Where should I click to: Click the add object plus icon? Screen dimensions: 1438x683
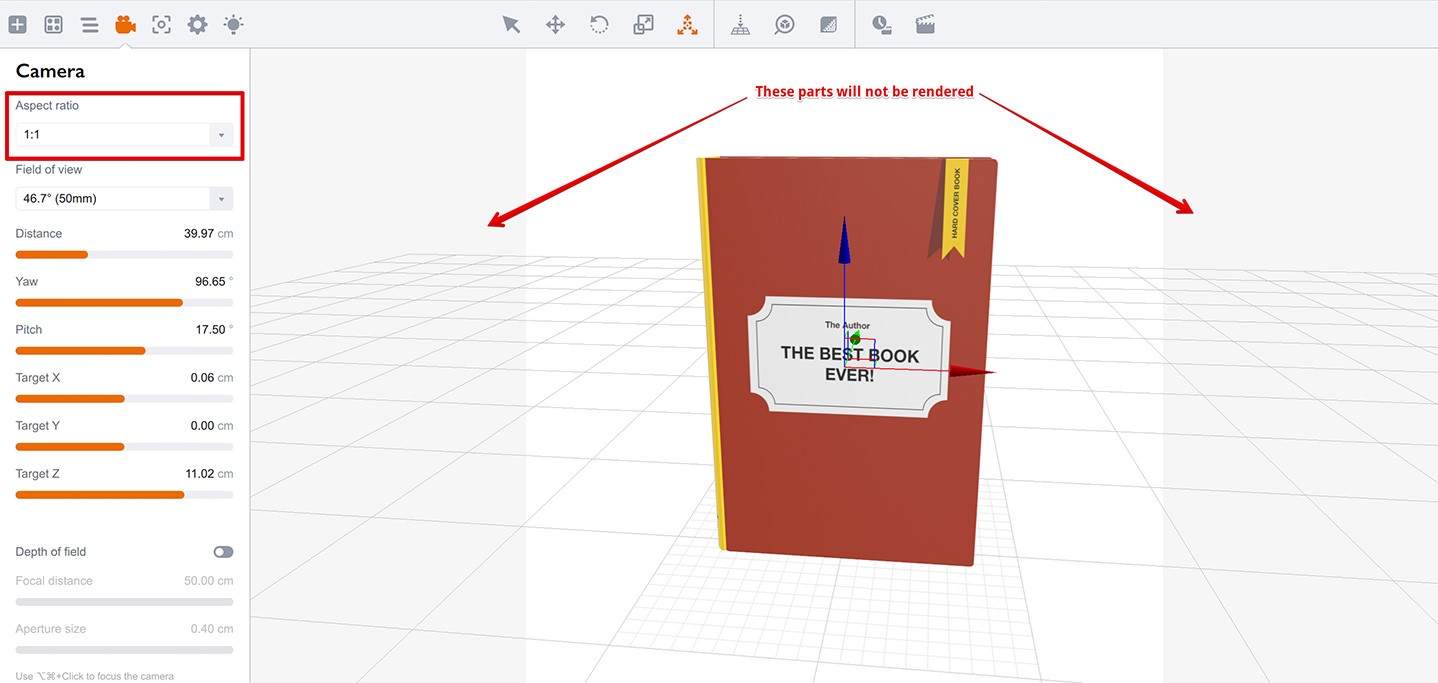[x=18, y=24]
